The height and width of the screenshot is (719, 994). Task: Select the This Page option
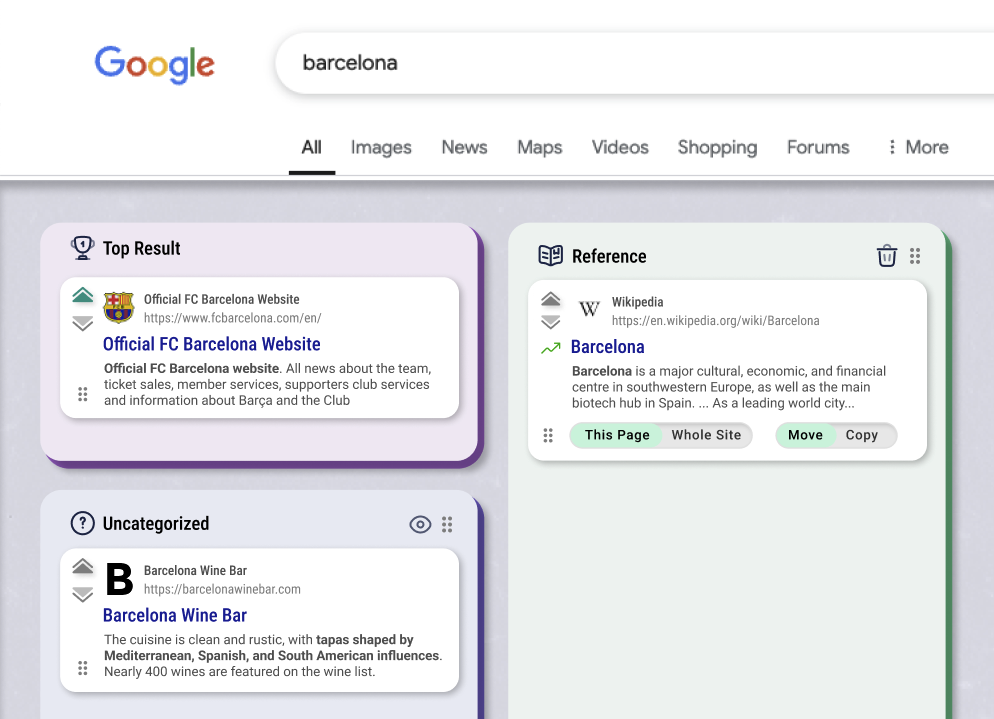pyautogui.click(x=617, y=435)
